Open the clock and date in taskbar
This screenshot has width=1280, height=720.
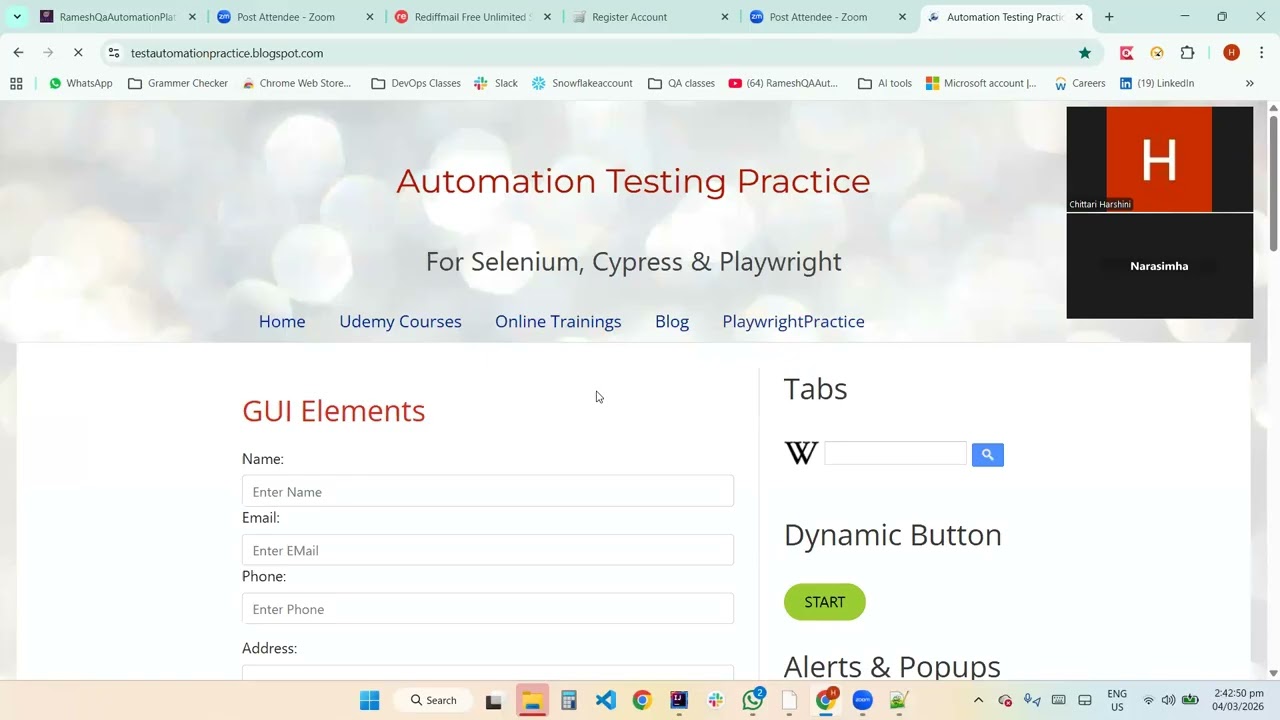(x=1237, y=700)
